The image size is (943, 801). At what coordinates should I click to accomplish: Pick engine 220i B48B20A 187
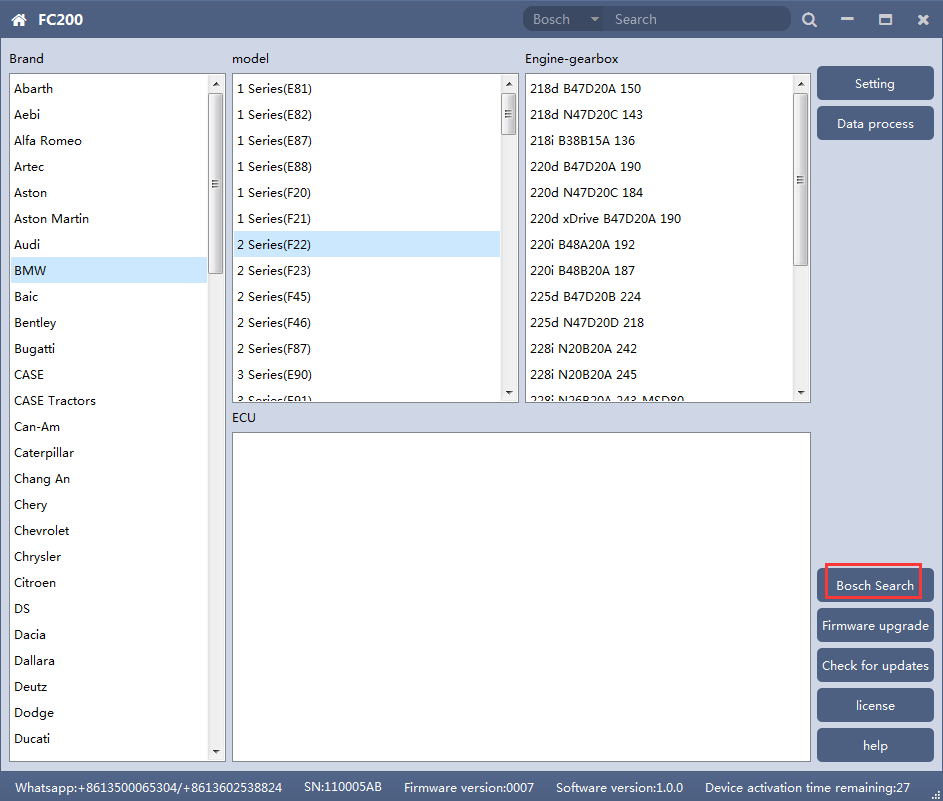pos(659,270)
